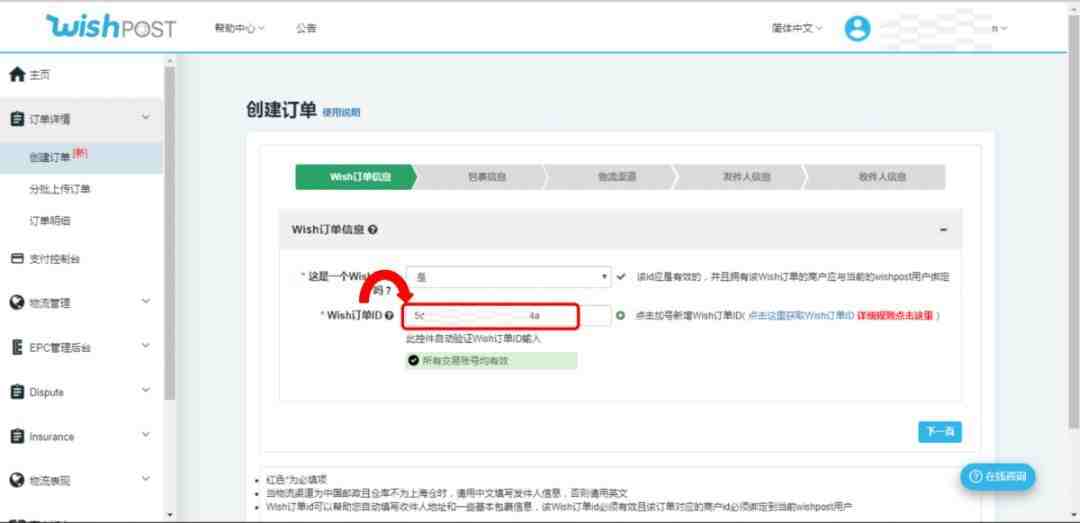Collapse Wish订单信息 panel with minus icon

click(x=944, y=229)
